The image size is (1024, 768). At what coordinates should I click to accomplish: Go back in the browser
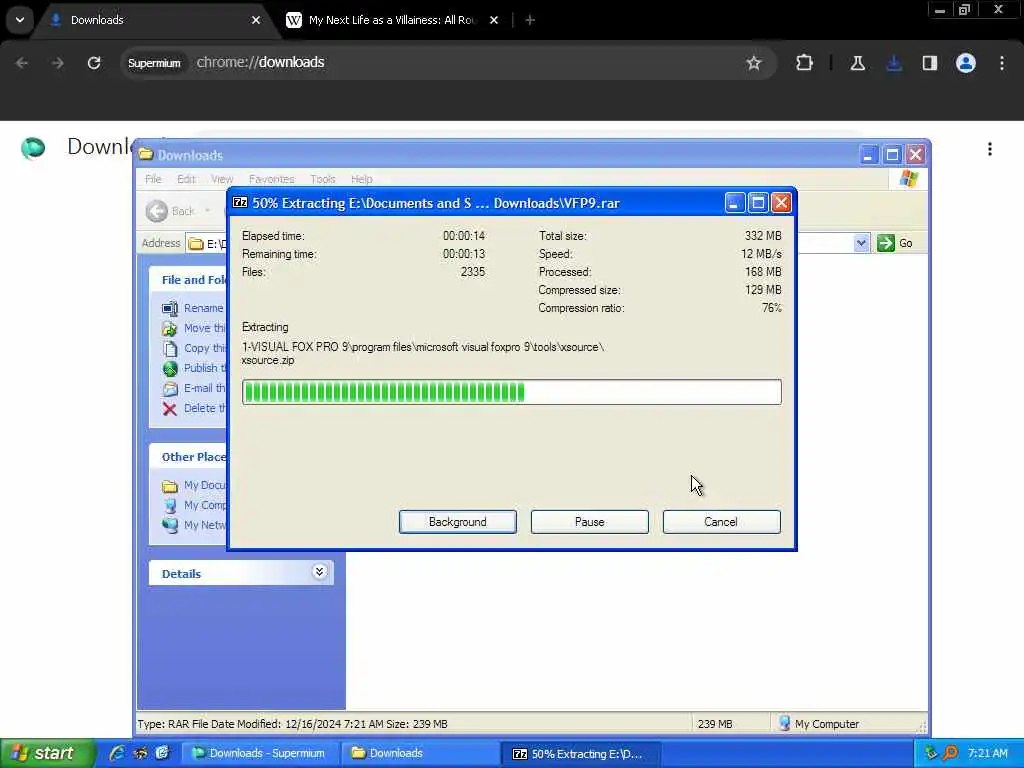coord(22,63)
